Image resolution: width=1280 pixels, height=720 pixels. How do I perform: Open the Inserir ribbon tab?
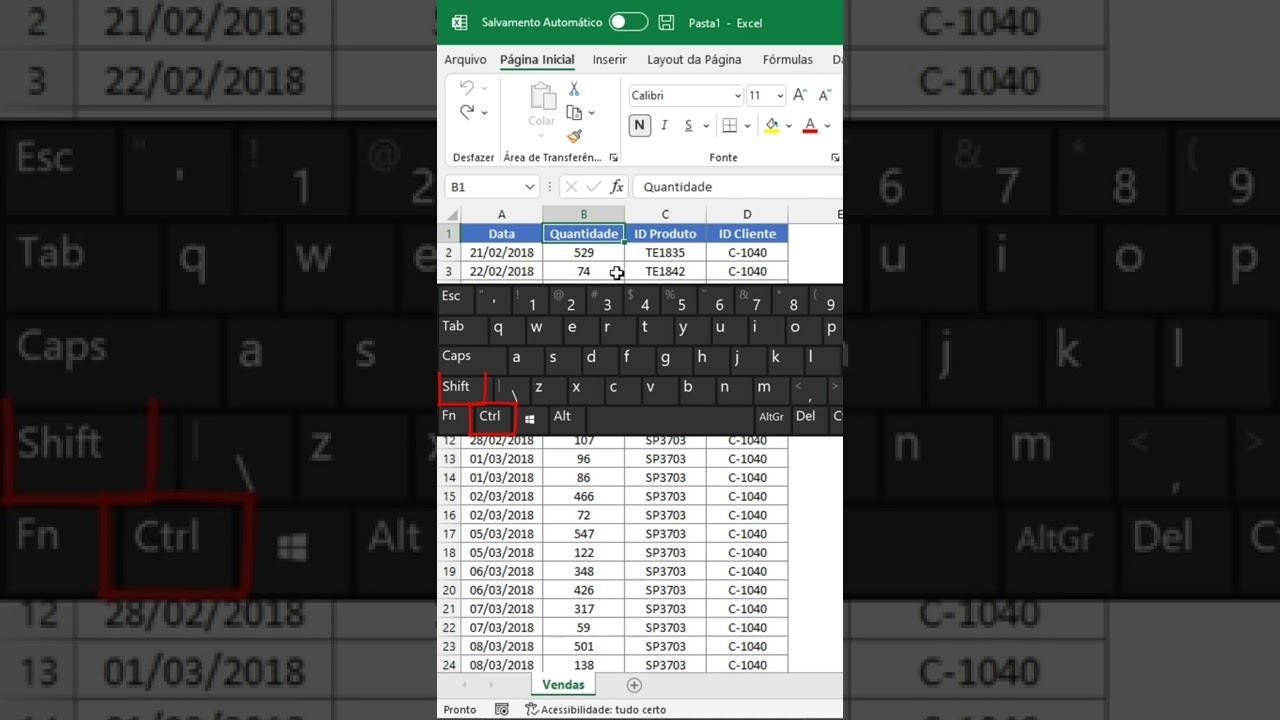(609, 60)
